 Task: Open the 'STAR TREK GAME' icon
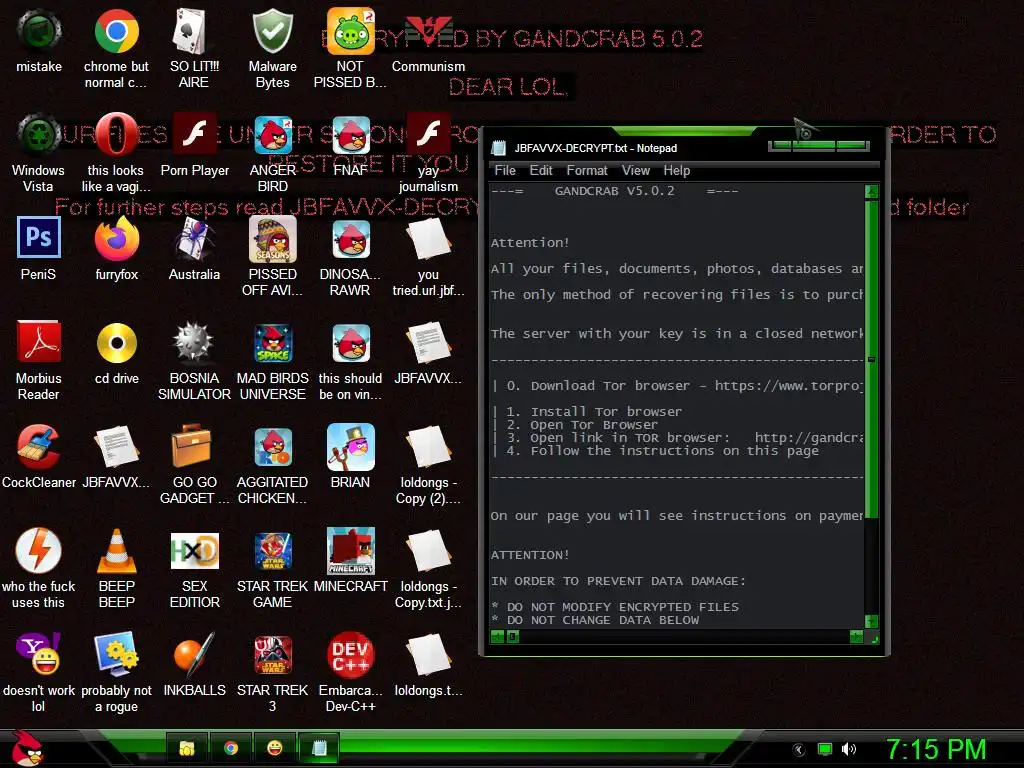click(x=272, y=551)
